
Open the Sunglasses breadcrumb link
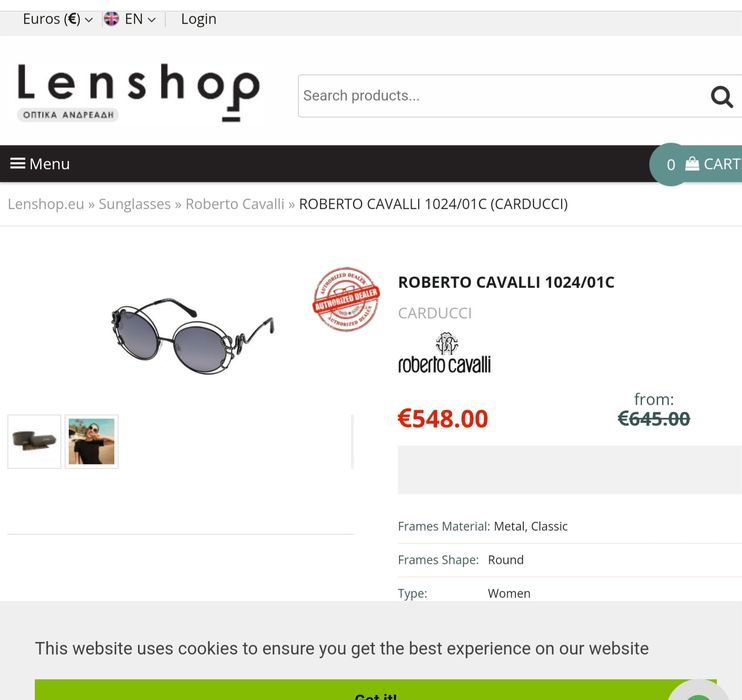coord(134,204)
